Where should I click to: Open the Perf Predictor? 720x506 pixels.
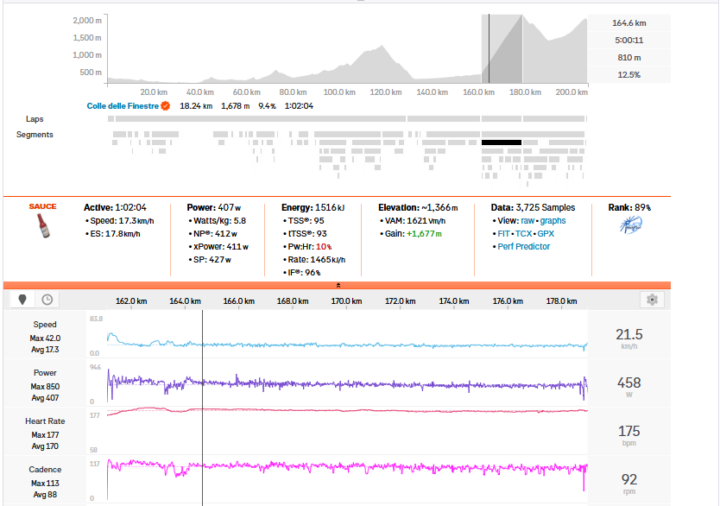click(x=524, y=246)
